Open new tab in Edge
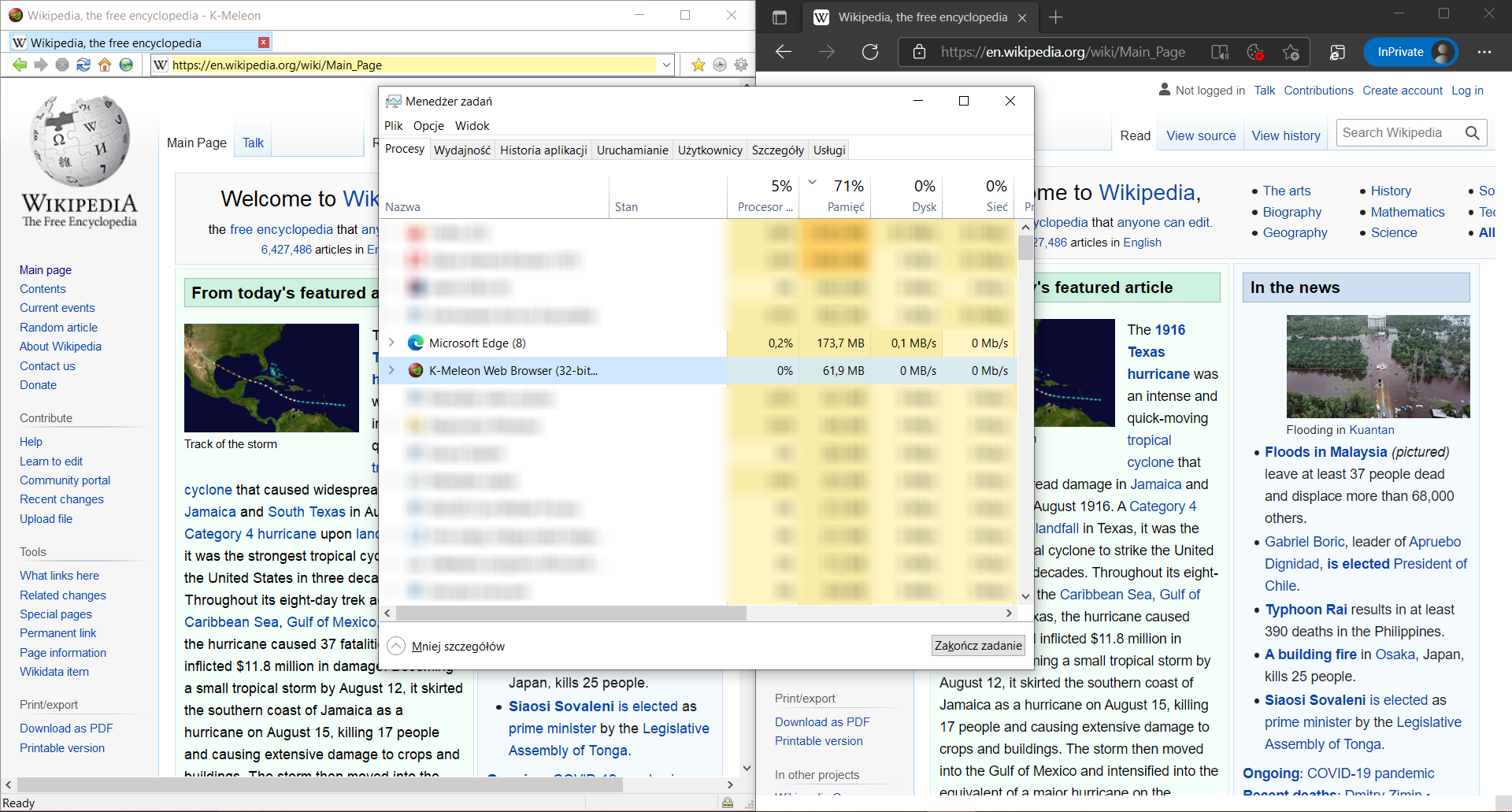Viewport: 1512px width, 812px height. (1056, 17)
